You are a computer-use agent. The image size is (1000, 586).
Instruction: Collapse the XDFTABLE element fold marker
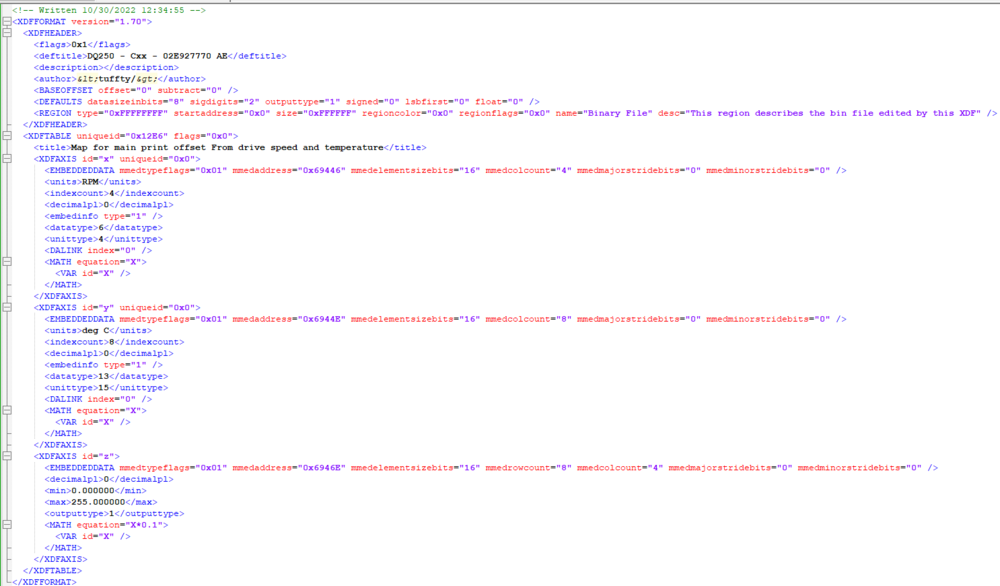5,135
